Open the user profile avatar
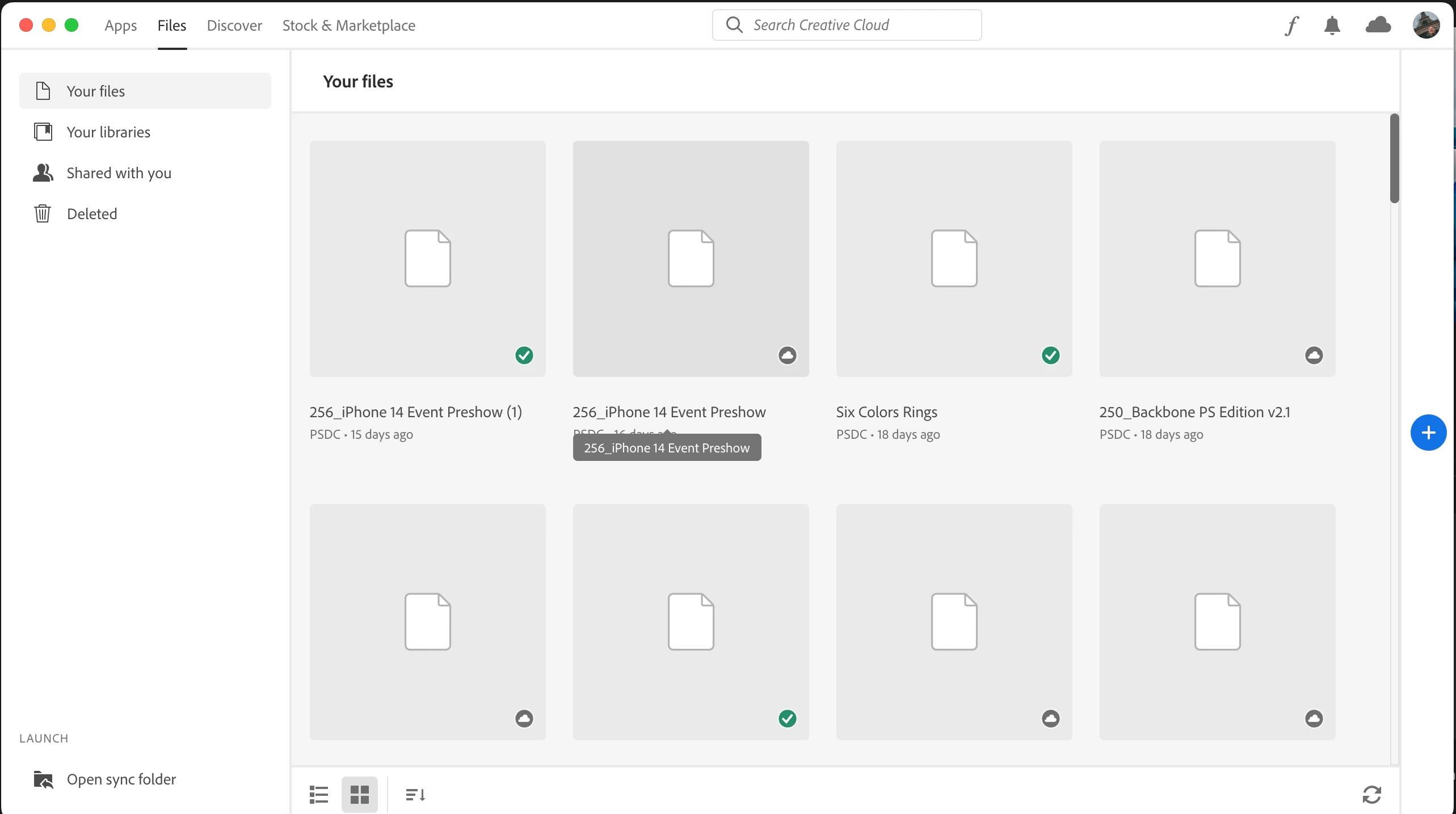The height and width of the screenshot is (814, 1456). (x=1425, y=26)
